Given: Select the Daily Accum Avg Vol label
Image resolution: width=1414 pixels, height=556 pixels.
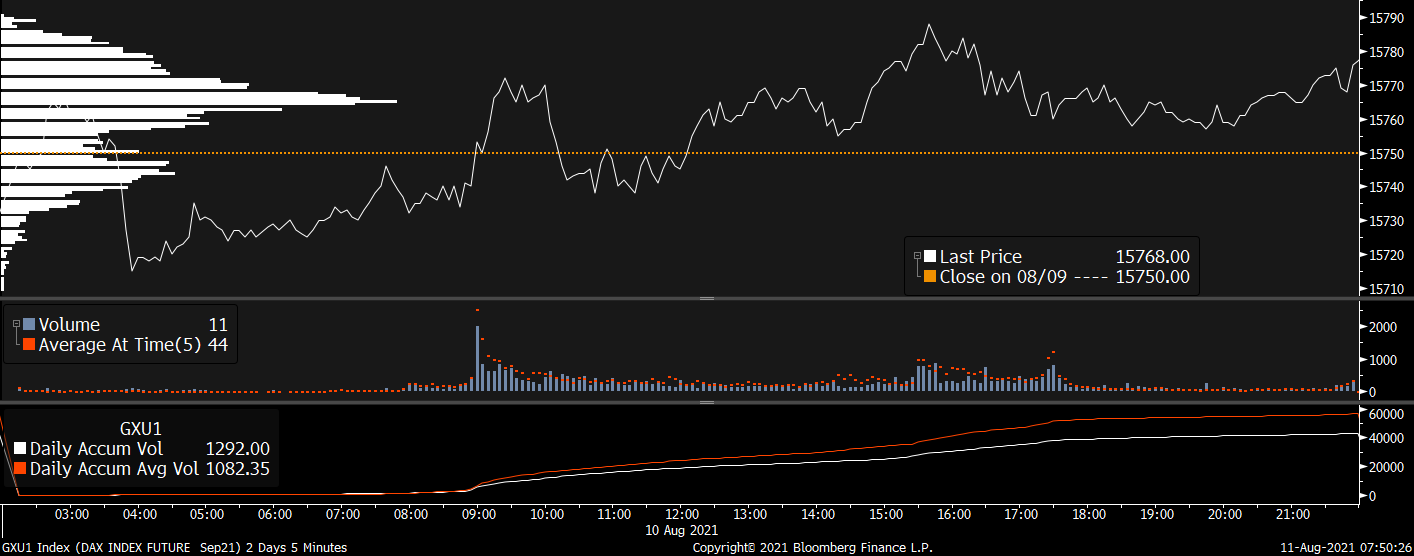Looking at the screenshot, I should pos(114,468).
